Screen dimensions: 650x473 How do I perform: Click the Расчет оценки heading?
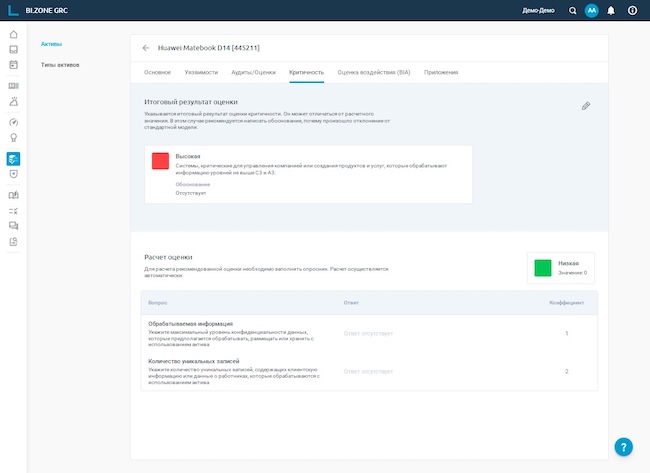coord(168,257)
